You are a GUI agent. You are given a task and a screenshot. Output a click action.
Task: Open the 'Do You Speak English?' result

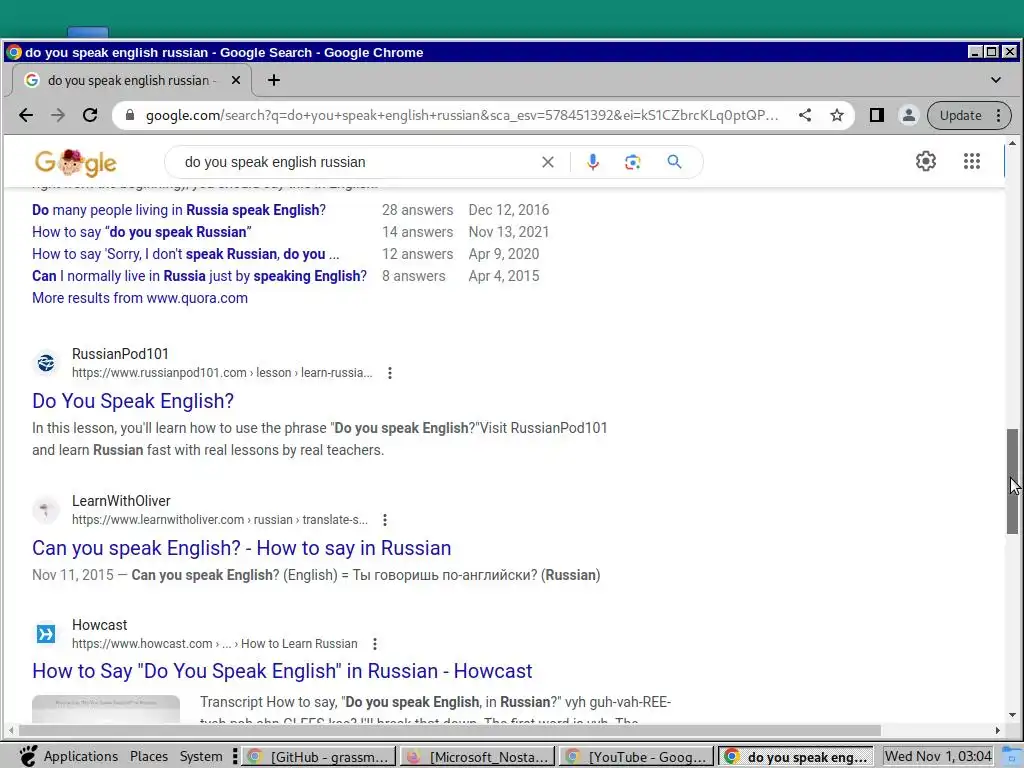pyautogui.click(x=133, y=401)
